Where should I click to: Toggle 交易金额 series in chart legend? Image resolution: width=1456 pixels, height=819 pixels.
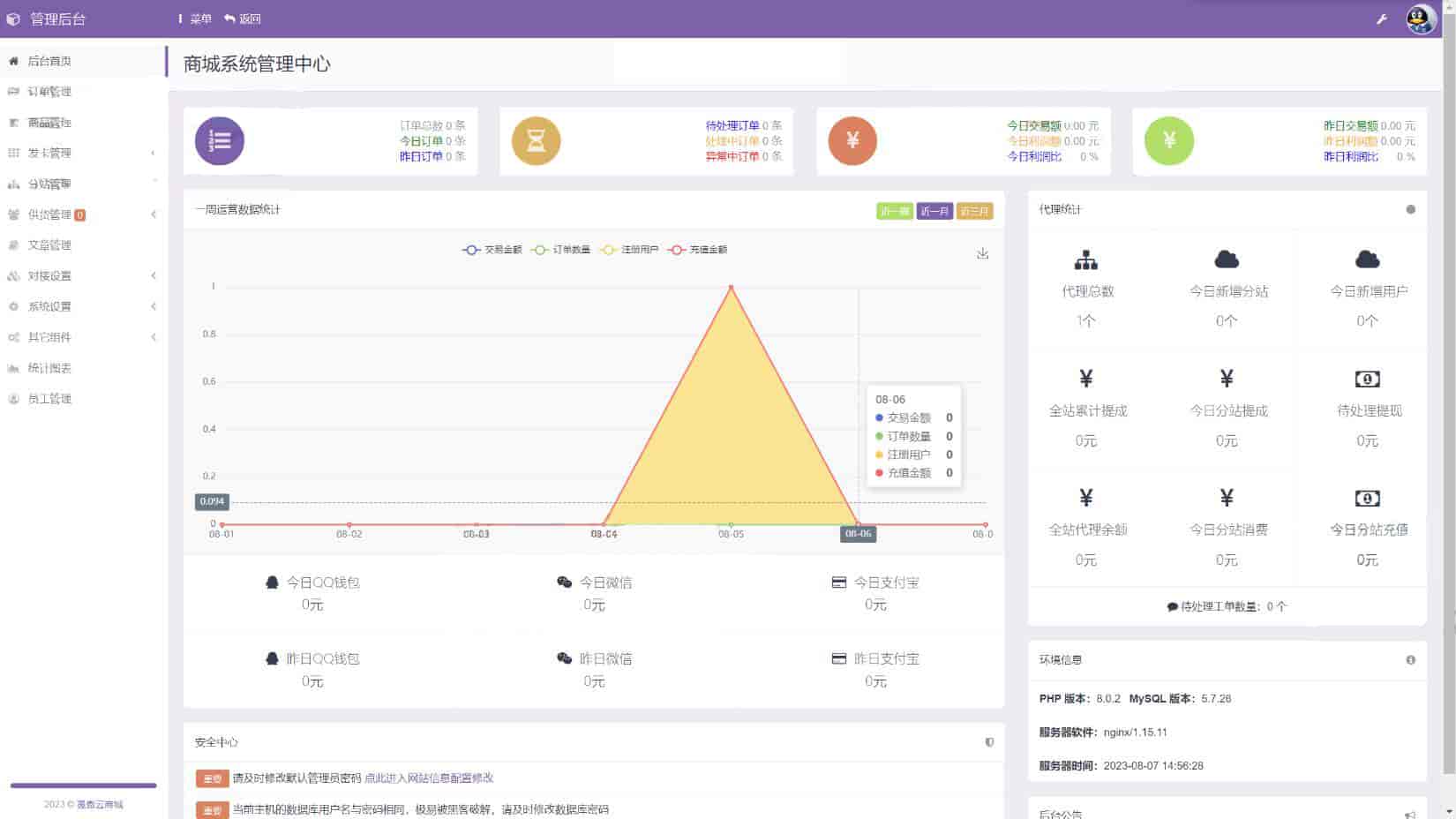pyautogui.click(x=492, y=250)
